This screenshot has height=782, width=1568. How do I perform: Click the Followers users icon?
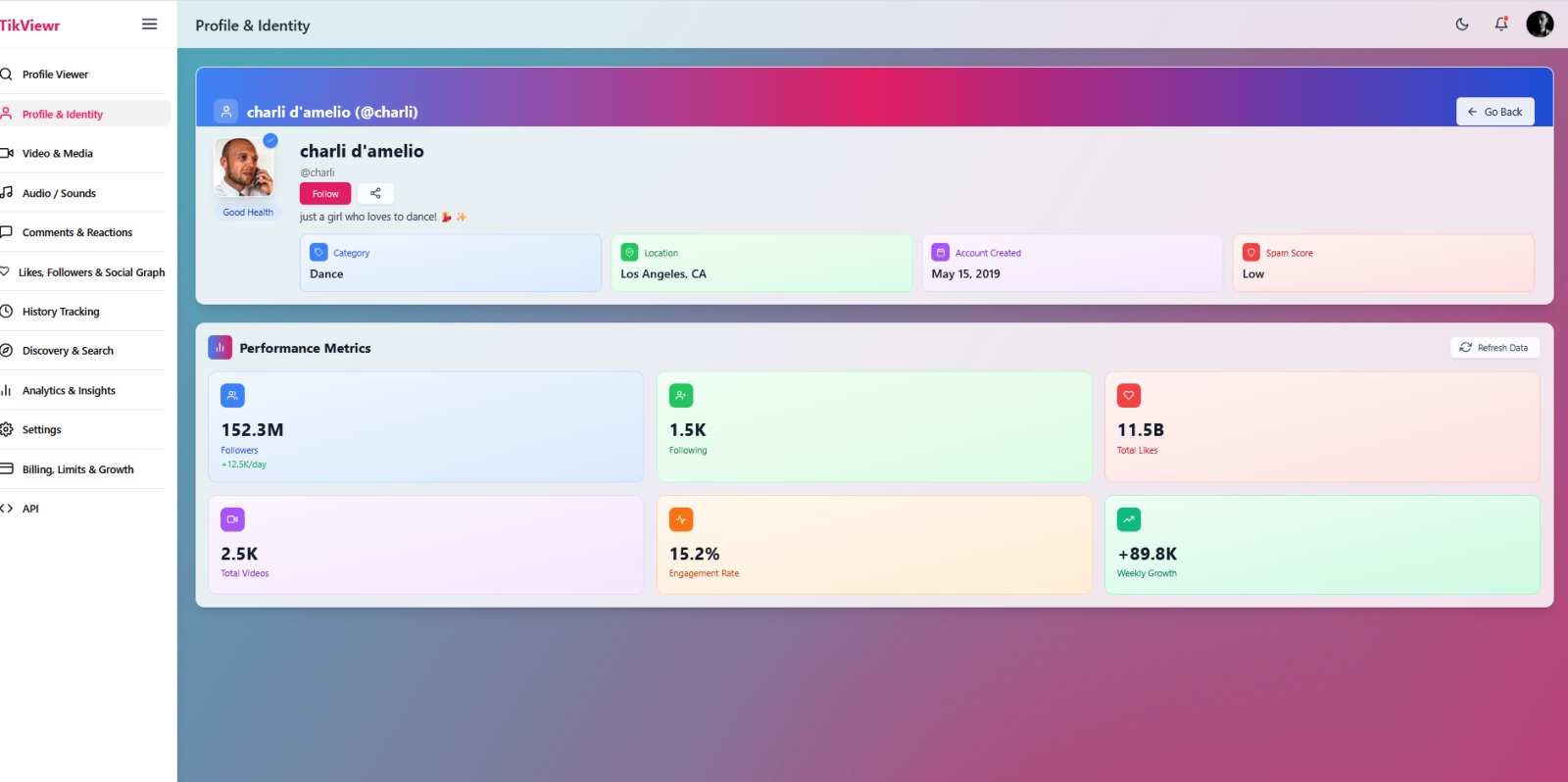click(232, 396)
